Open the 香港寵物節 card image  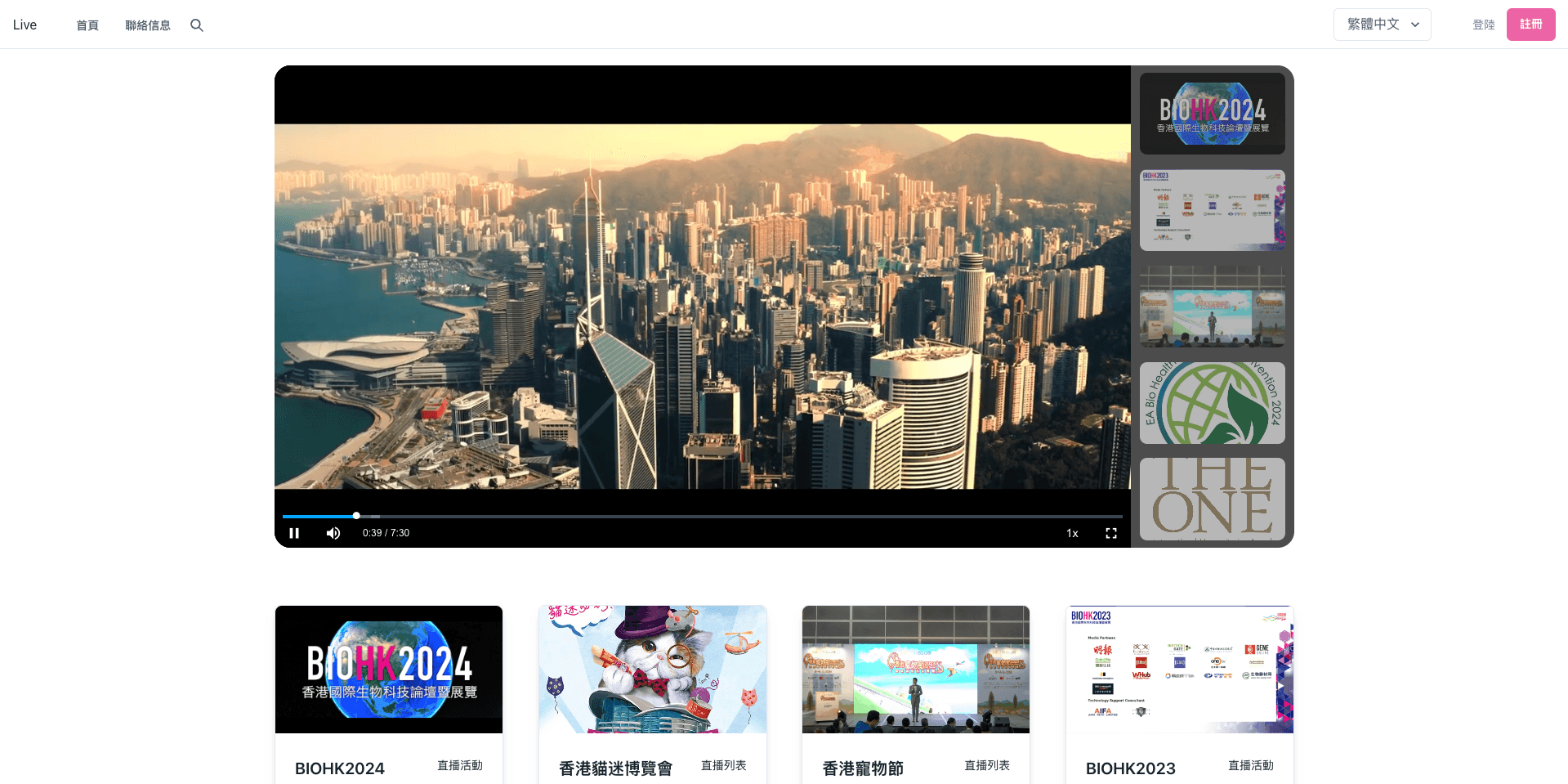(915, 670)
